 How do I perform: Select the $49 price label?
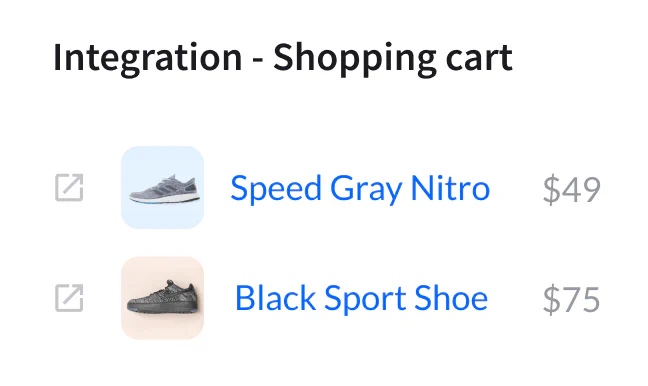(572, 189)
